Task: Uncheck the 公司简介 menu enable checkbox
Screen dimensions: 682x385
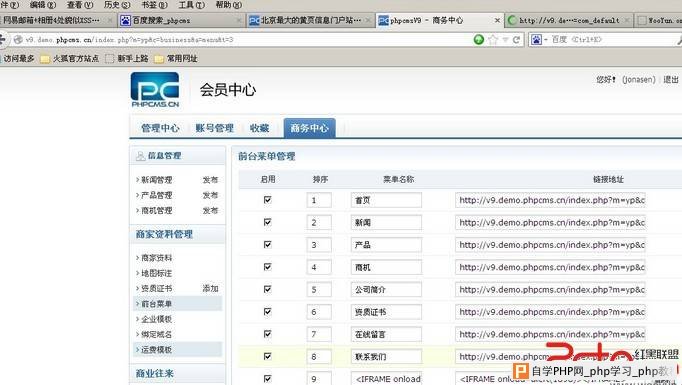Action: point(267,289)
